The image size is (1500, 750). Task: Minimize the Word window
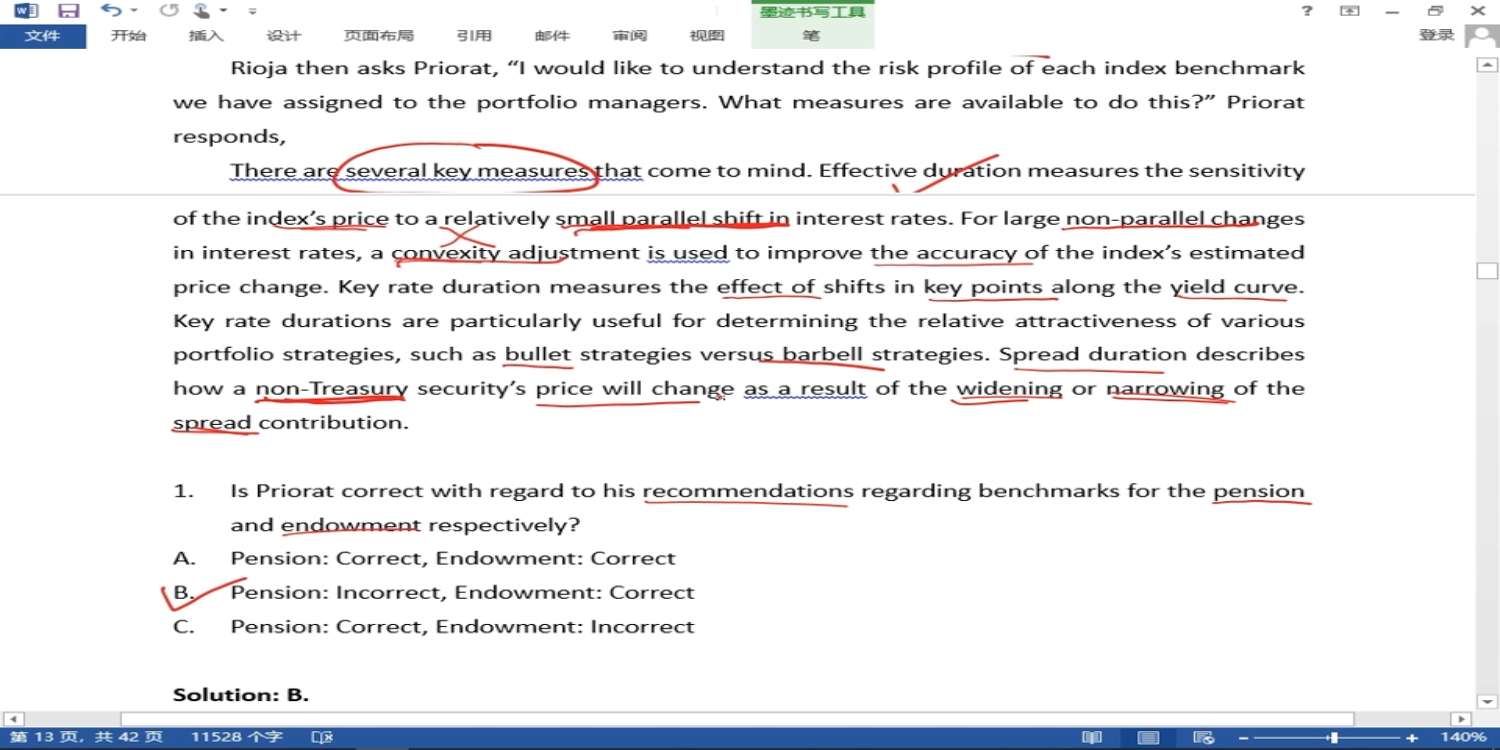[1392, 11]
